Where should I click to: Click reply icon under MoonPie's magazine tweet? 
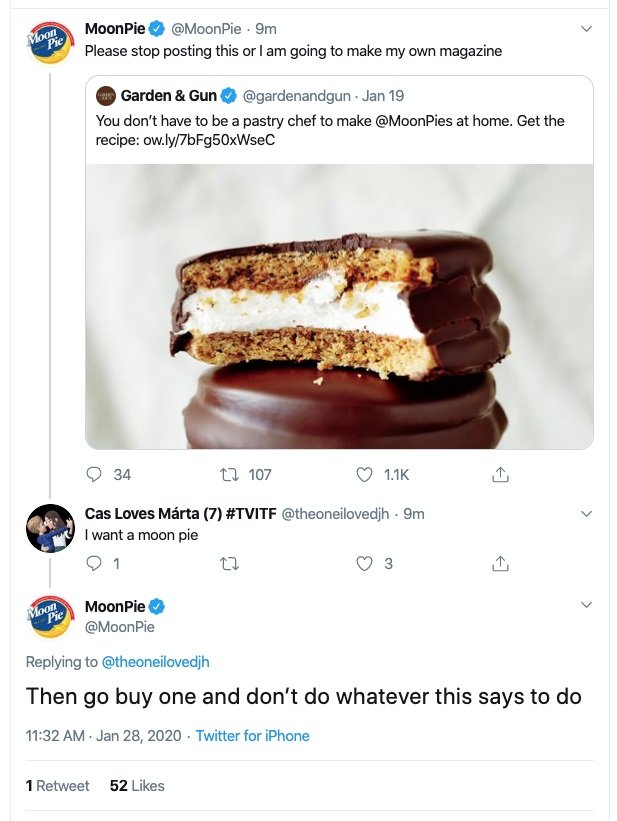tap(94, 474)
